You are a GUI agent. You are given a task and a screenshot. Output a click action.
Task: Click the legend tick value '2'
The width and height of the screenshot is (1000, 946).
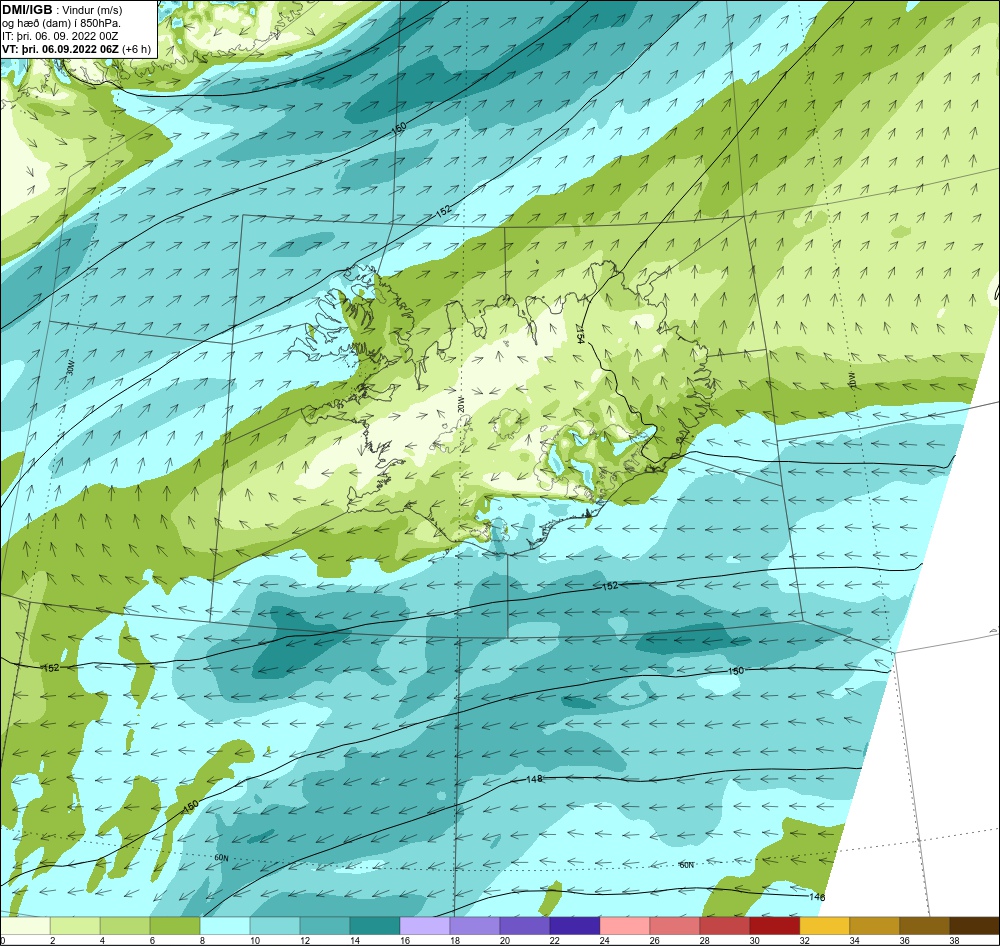(x=52, y=940)
